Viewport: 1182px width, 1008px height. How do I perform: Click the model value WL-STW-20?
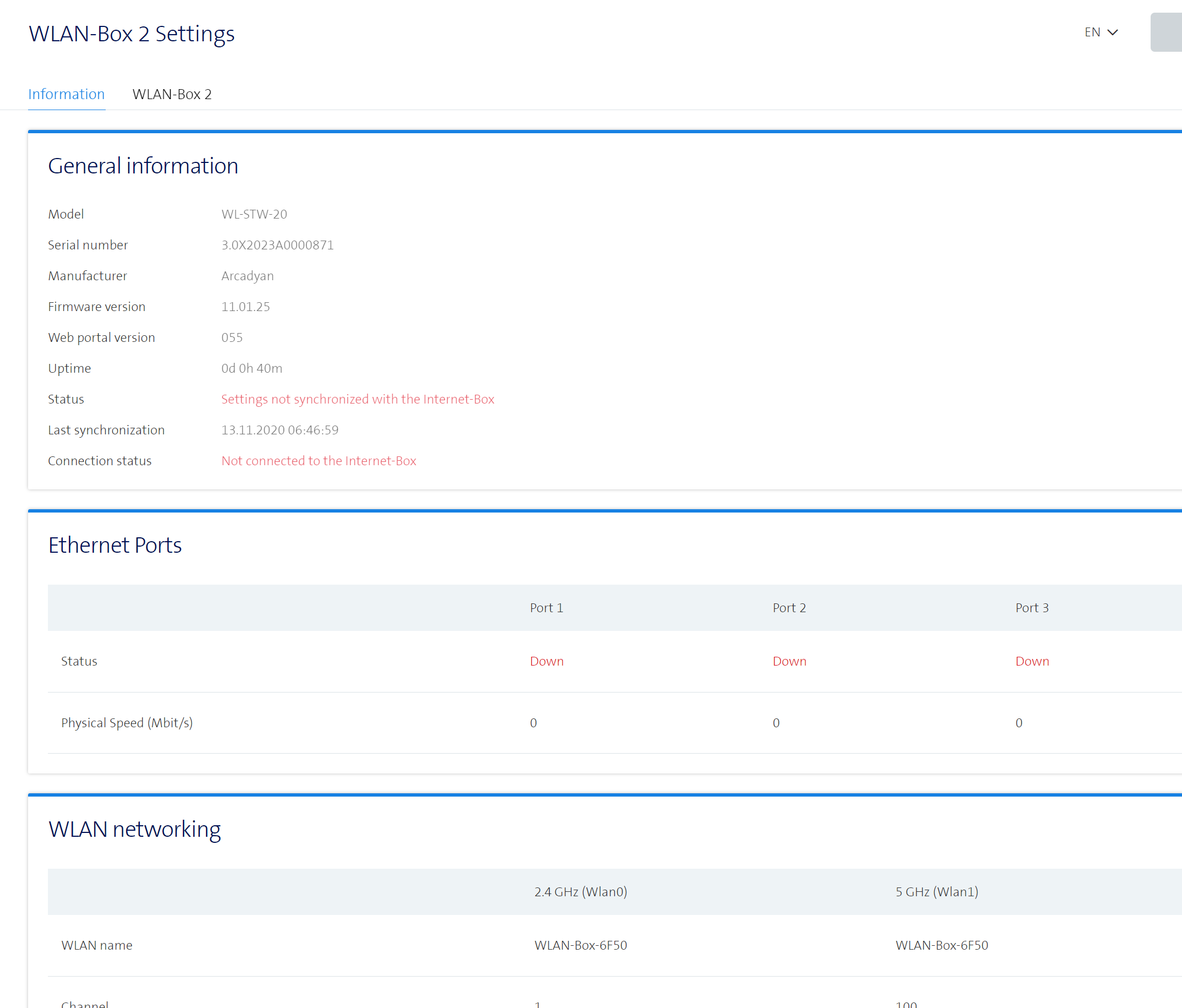tap(254, 214)
